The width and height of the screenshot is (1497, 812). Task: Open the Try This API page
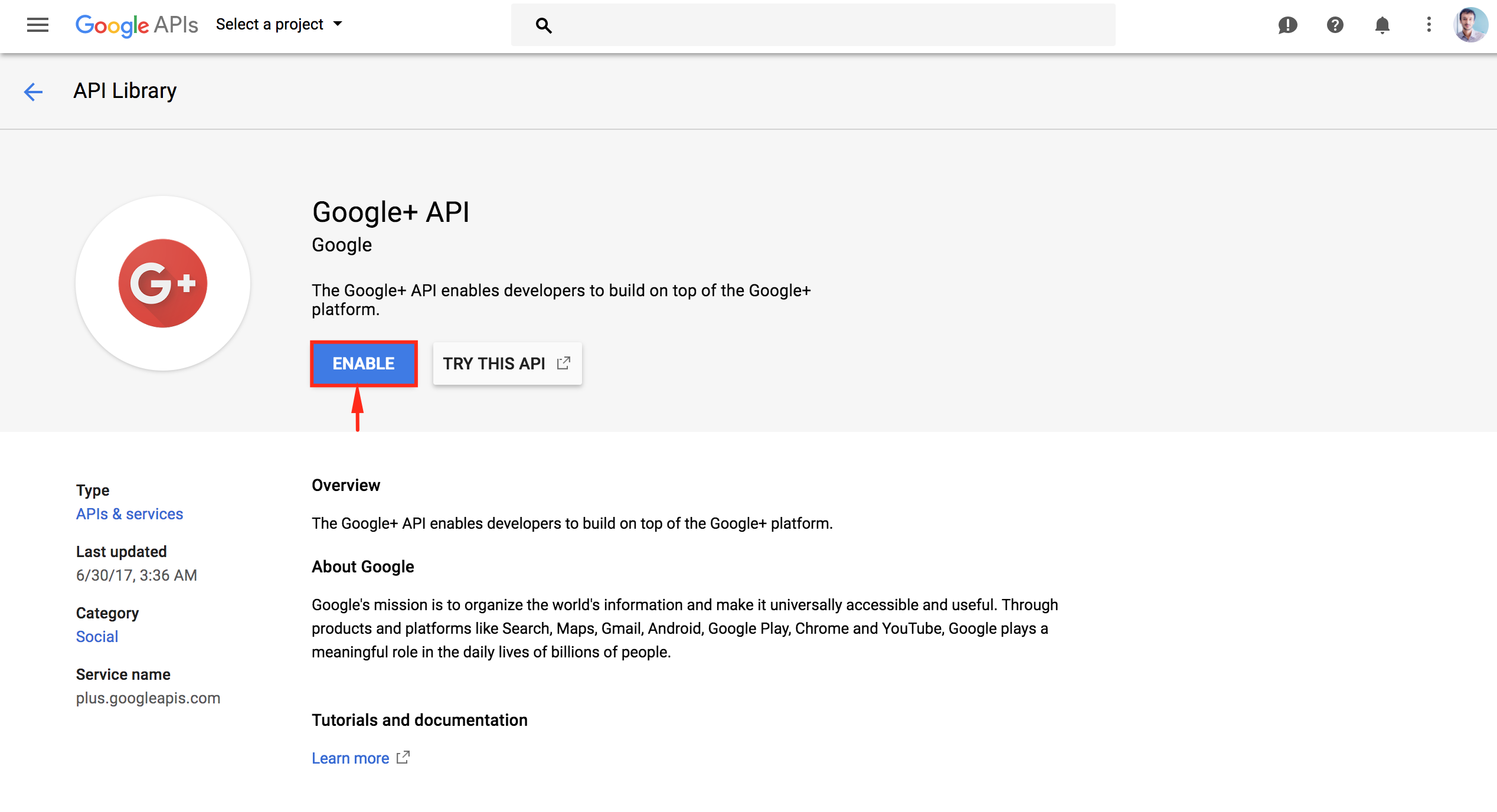[505, 363]
